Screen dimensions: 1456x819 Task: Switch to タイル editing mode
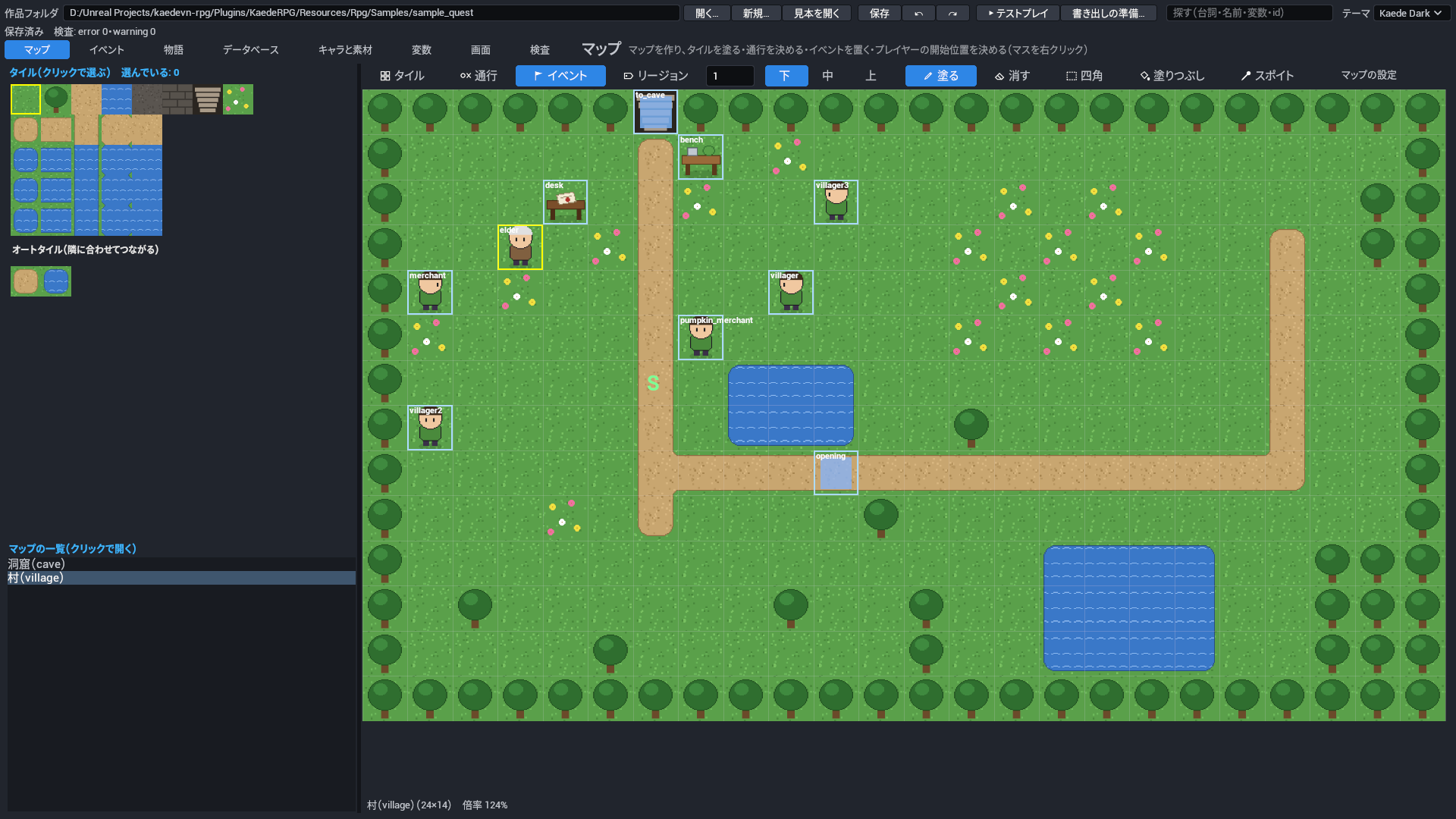point(403,76)
